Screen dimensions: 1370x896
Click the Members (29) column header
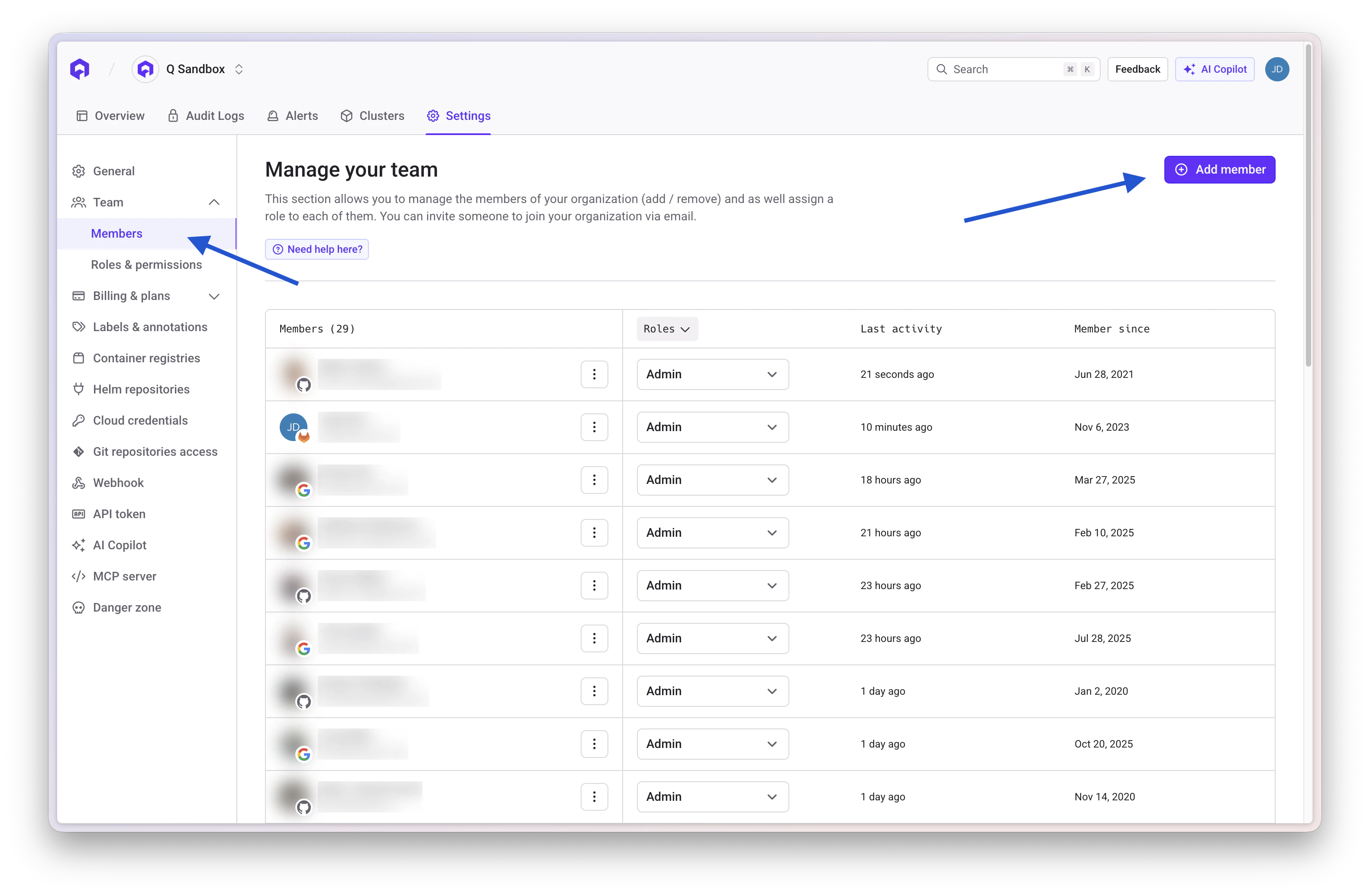[x=317, y=329]
